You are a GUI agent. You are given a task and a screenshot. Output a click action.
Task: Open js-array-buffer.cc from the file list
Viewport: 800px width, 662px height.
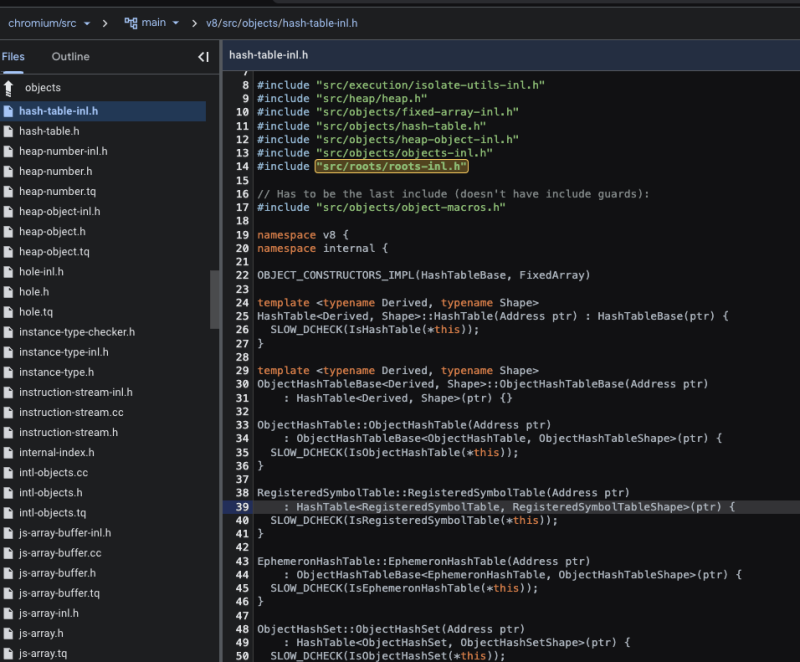coord(60,553)
